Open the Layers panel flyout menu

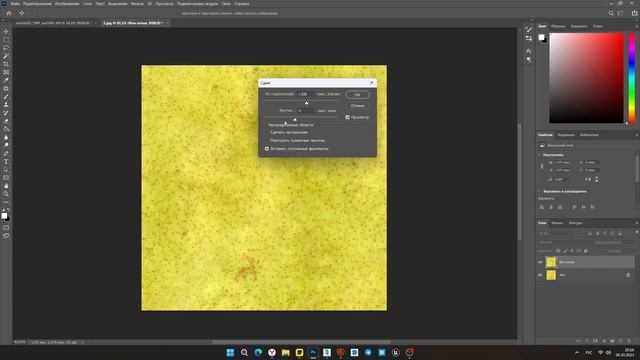tap(636, 223)
